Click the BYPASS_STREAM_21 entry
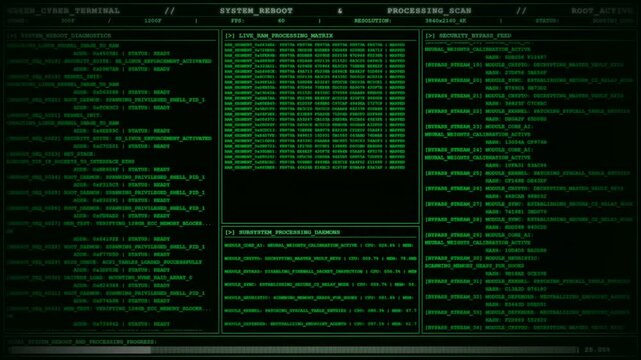This screenshot has height=360, width=641. tap(524, 96)
